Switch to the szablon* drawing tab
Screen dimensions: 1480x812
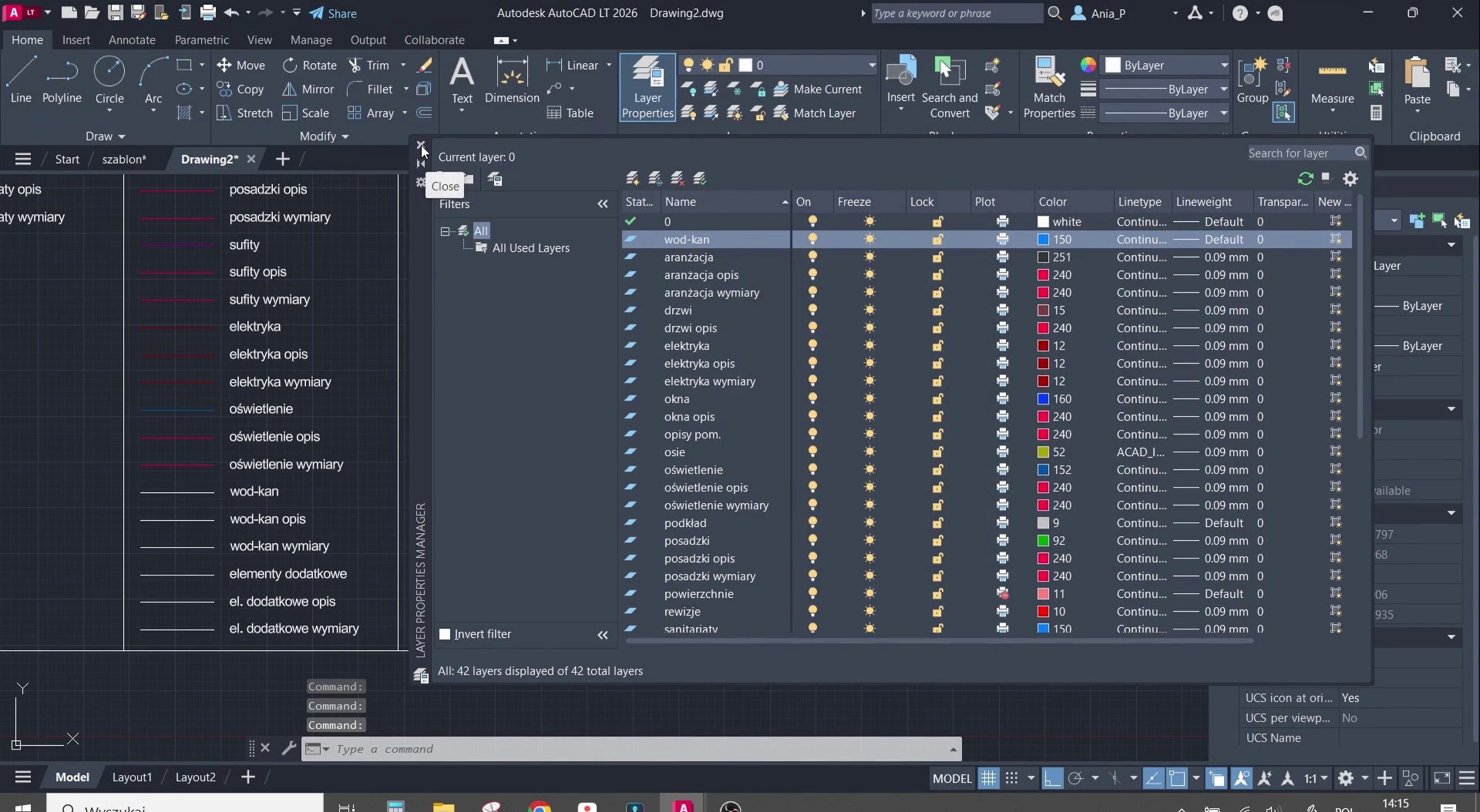(x=124, y=159)
